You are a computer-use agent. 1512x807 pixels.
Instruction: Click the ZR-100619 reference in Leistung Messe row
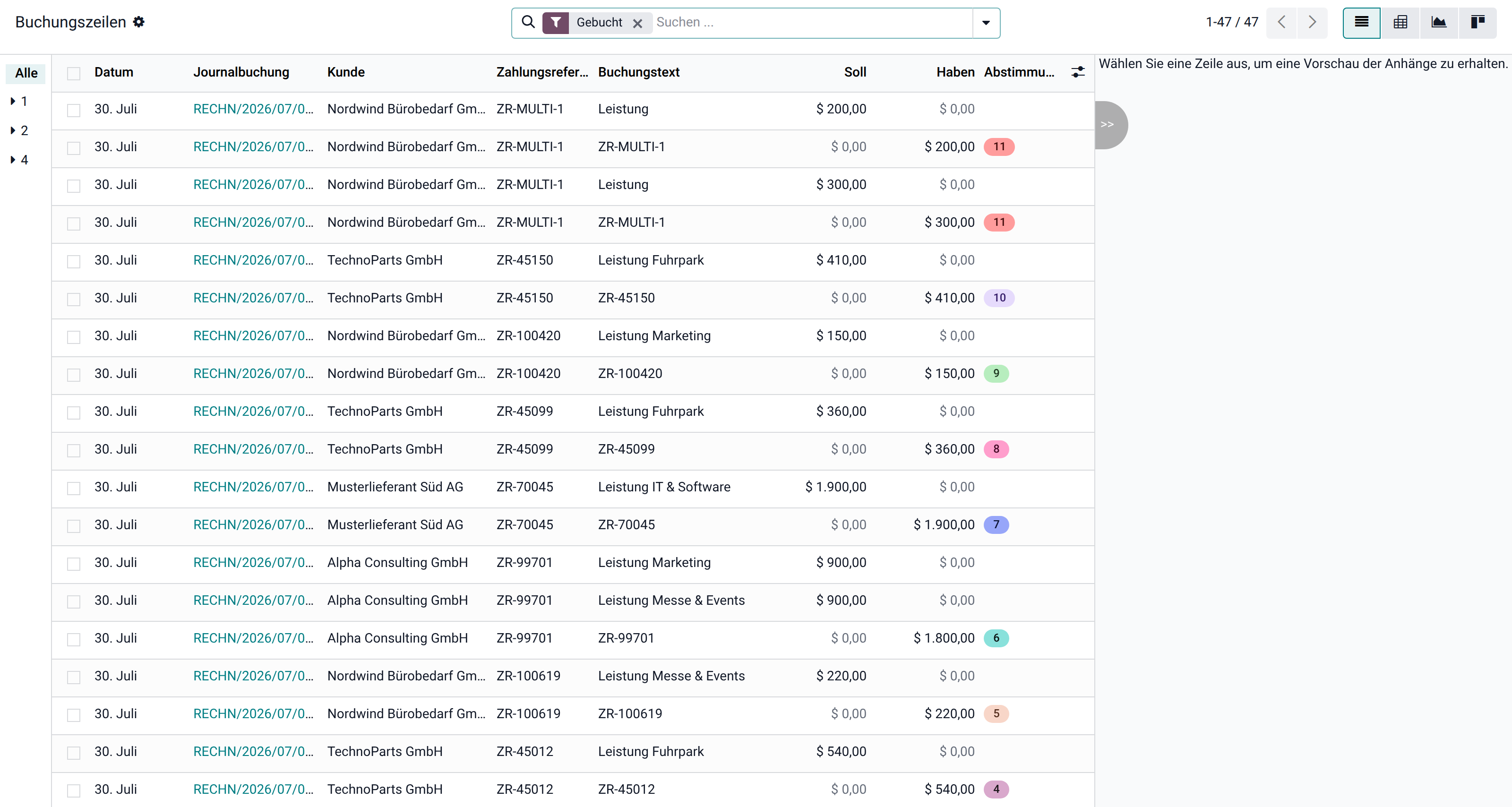[x=528, y=676]
